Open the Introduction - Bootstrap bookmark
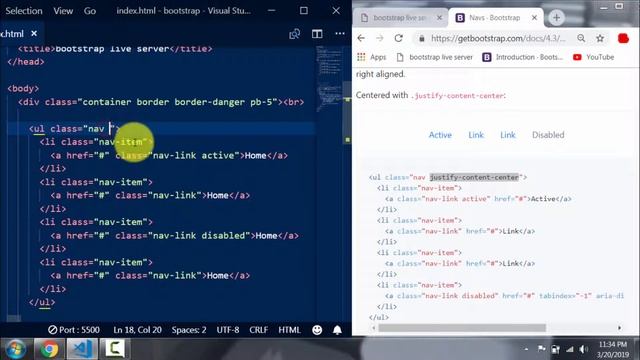The width and height of the screenshot is (640, 360). 523,57
